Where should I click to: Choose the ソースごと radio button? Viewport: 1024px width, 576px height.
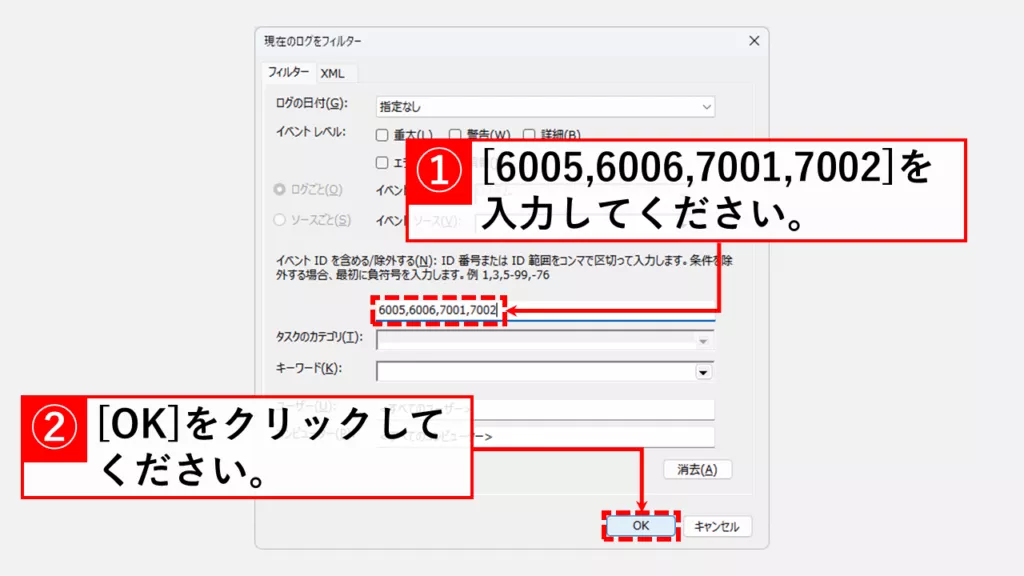282,220
